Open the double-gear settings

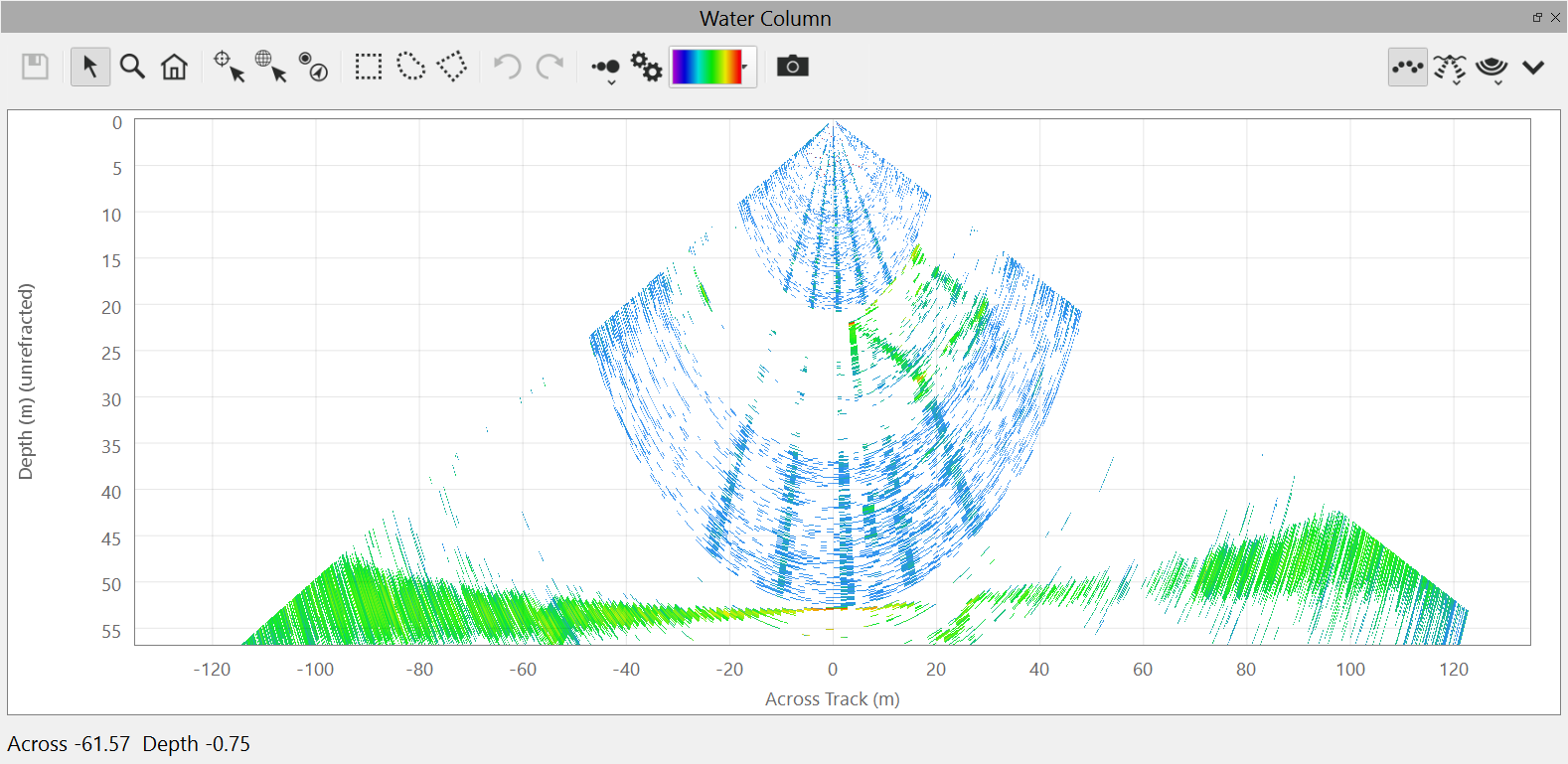tap(647, 67)
